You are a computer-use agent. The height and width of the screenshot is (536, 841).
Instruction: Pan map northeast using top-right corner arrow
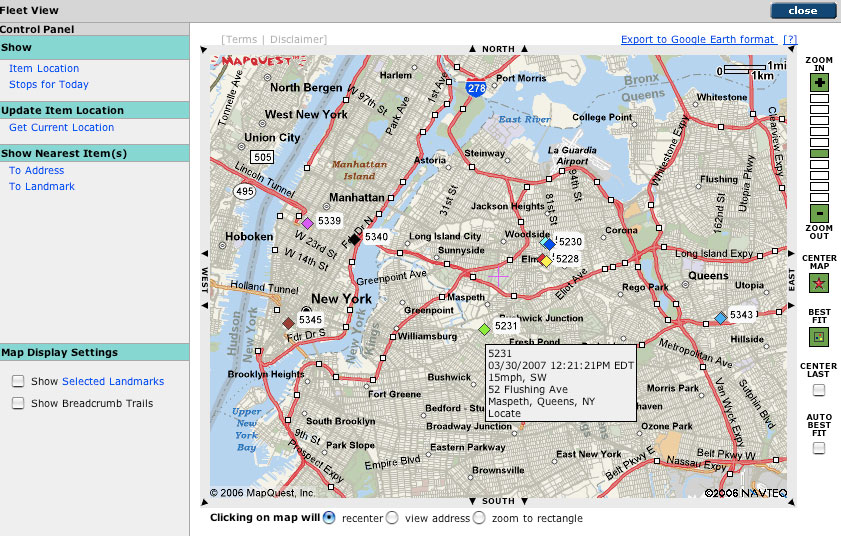pos(792,49)
